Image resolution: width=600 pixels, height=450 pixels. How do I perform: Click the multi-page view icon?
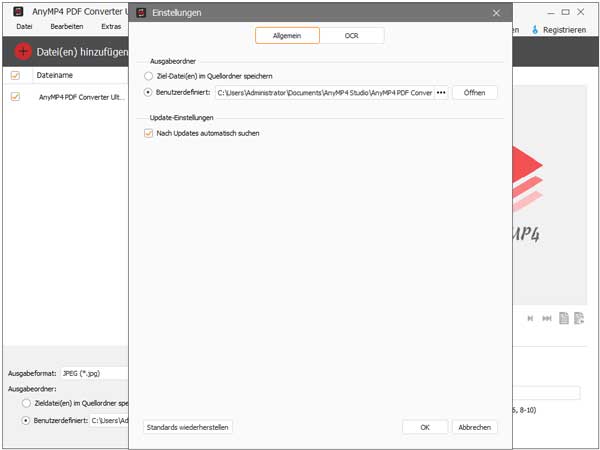tap(579, 318)
